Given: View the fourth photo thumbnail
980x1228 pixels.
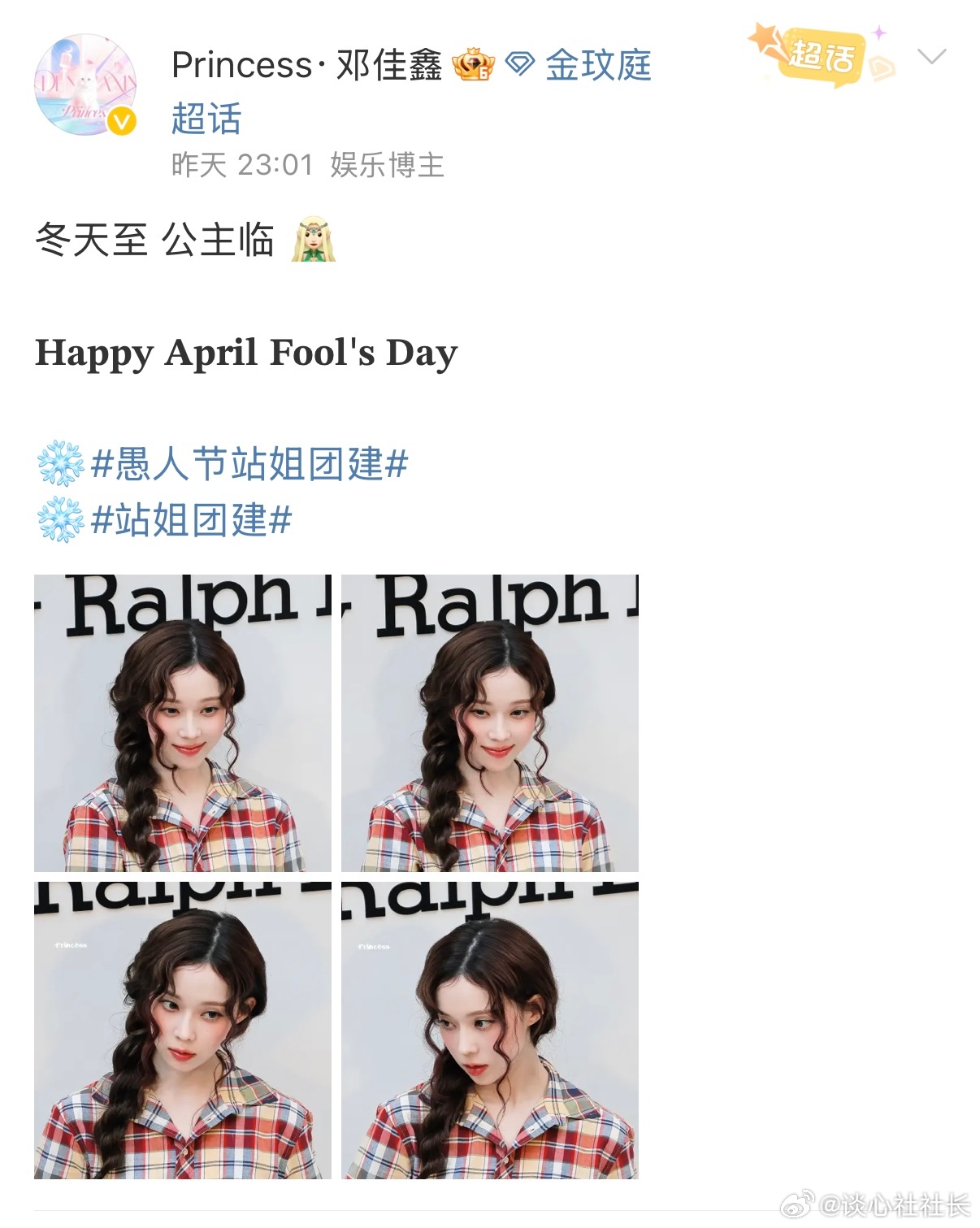Looking at the screenshot, I should pos(490,1031).
